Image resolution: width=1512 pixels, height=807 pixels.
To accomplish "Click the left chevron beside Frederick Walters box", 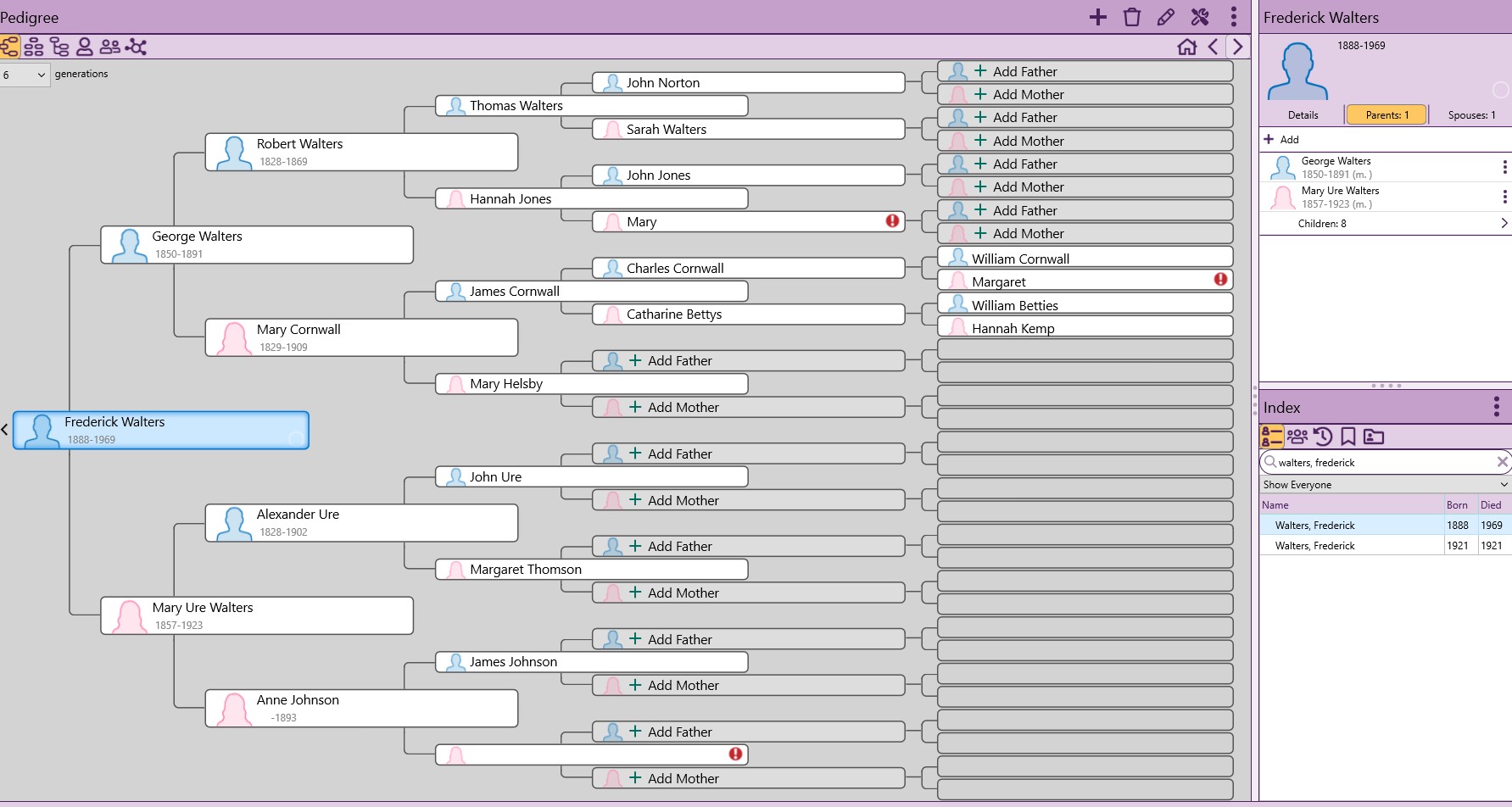I will 4,430.
